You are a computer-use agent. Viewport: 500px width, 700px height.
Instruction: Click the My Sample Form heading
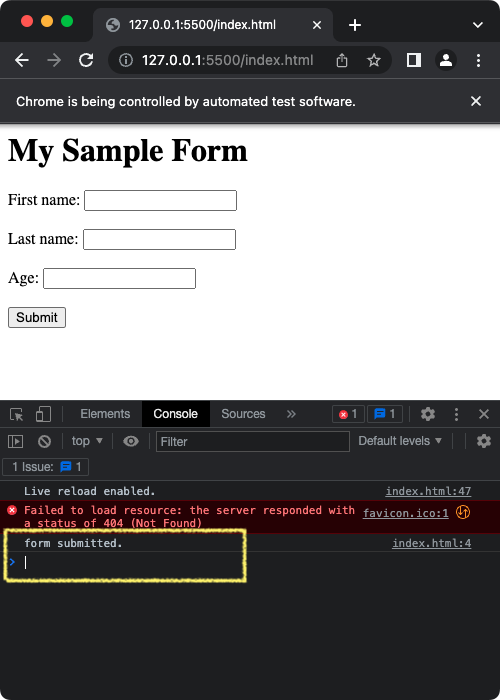tap(128, 150)
